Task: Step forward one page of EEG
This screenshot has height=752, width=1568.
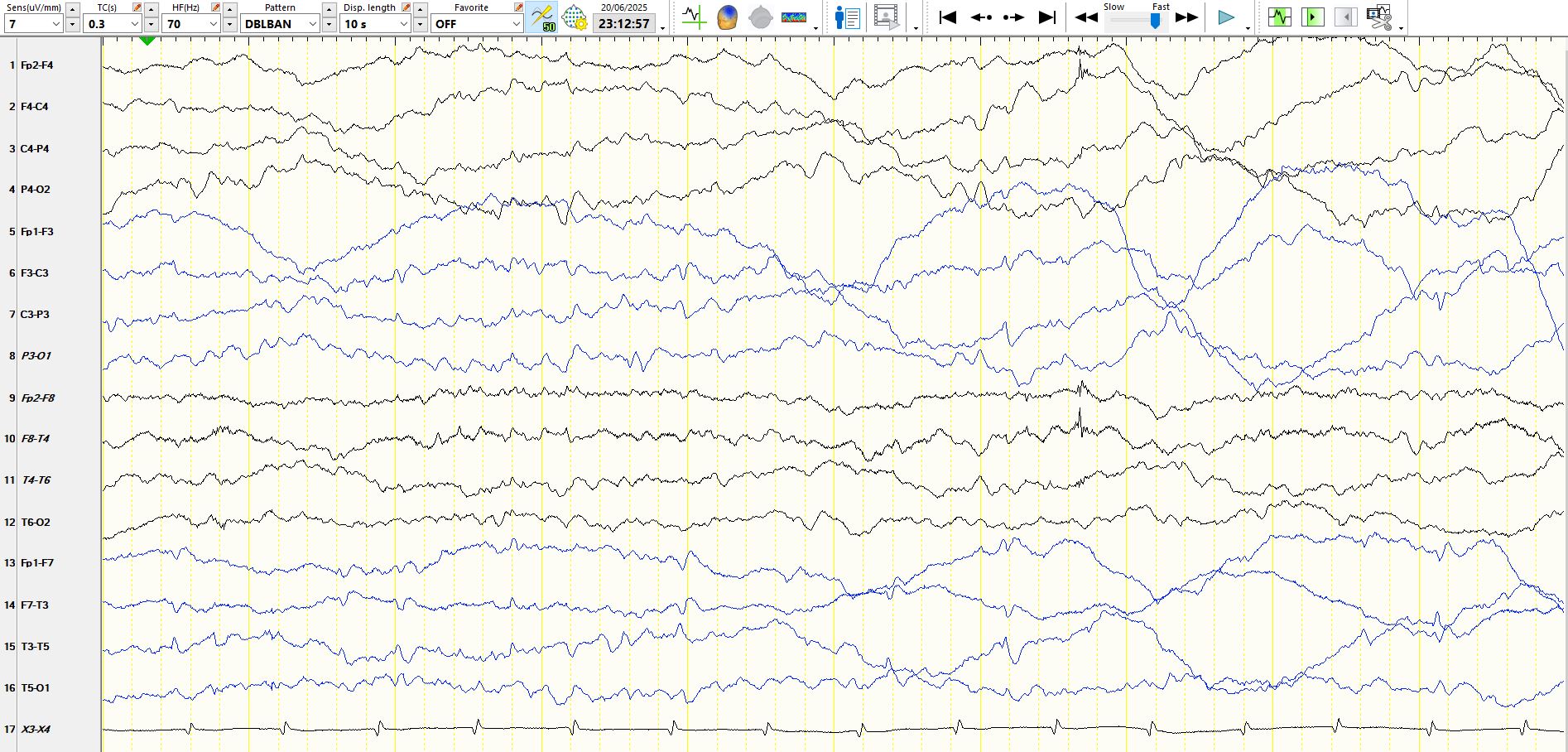Action: click(1013, 17)
